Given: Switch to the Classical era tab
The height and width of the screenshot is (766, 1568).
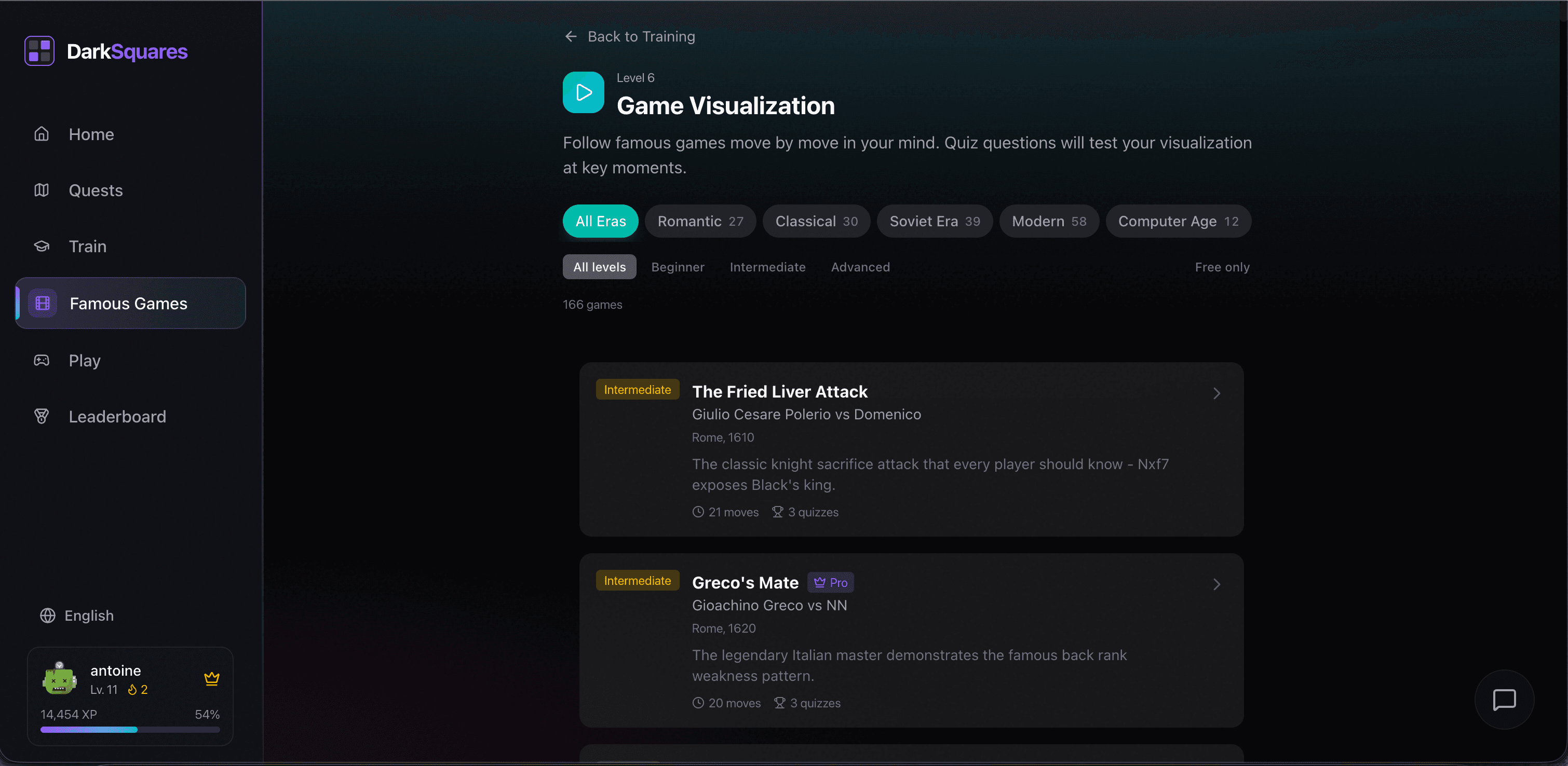Looking at the screenshot, I should point(816,221).
